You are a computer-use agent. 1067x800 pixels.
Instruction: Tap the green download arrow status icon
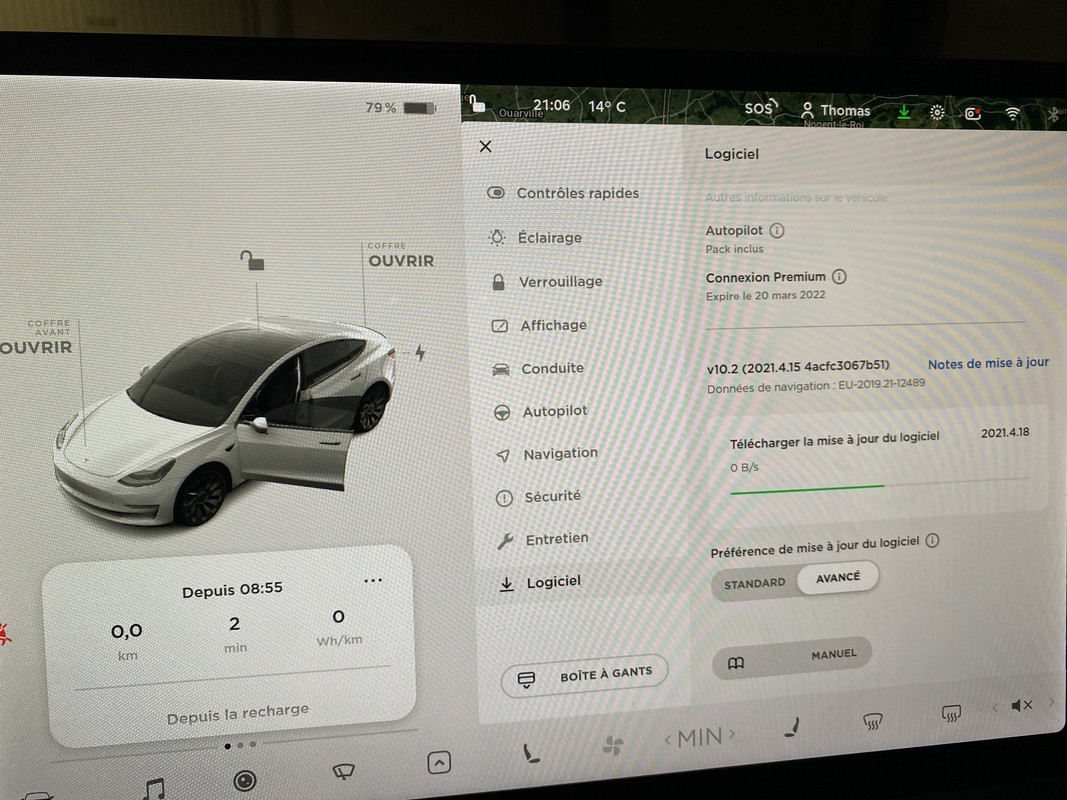coord(904,112)
